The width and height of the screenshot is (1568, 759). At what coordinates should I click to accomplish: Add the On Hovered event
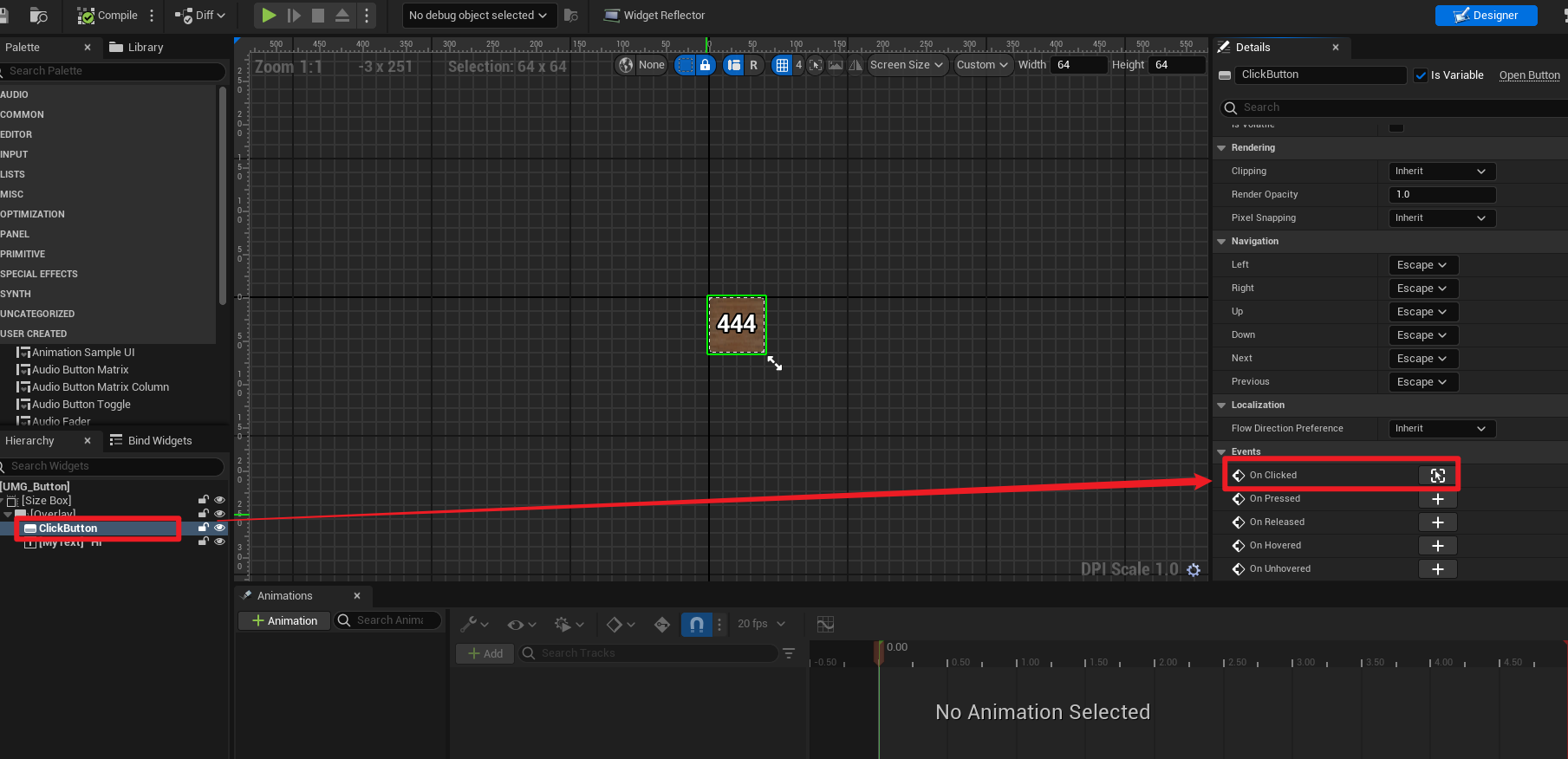(x=1438, y=546)
